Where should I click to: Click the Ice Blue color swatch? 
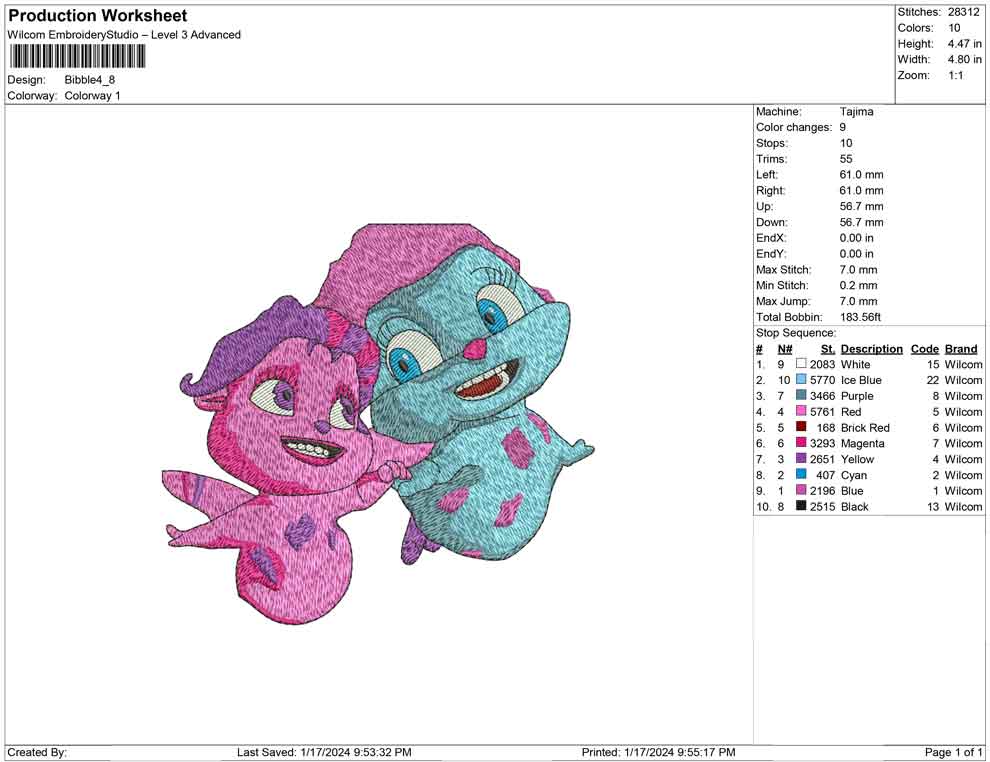(x=801, y=379)
